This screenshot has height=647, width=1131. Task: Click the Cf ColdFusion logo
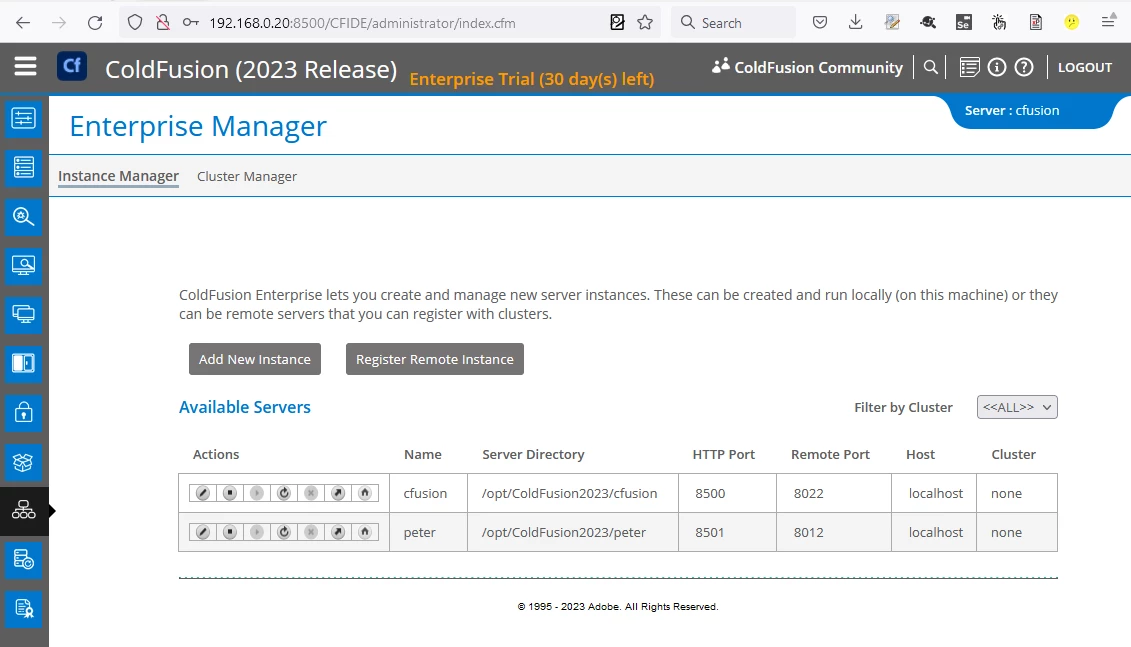tap(72, 66)
